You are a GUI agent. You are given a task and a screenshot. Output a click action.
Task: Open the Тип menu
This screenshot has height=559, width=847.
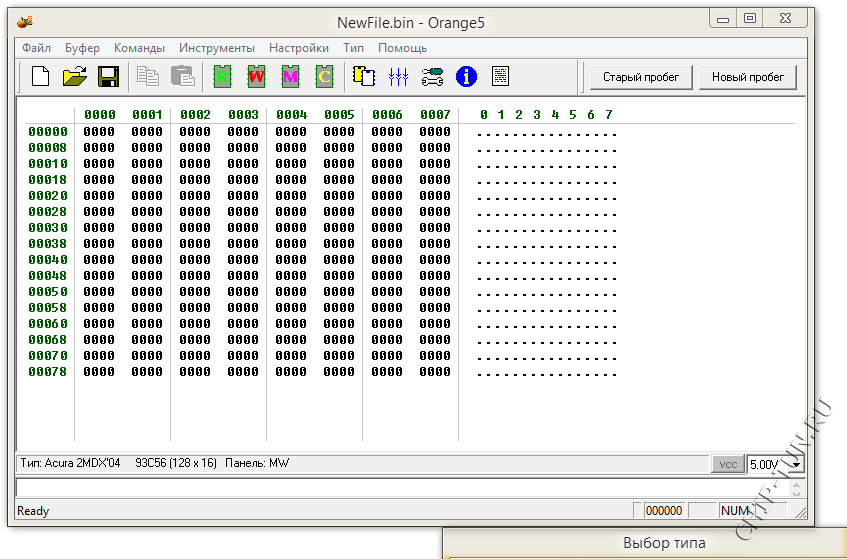click(x=353, y=48)
